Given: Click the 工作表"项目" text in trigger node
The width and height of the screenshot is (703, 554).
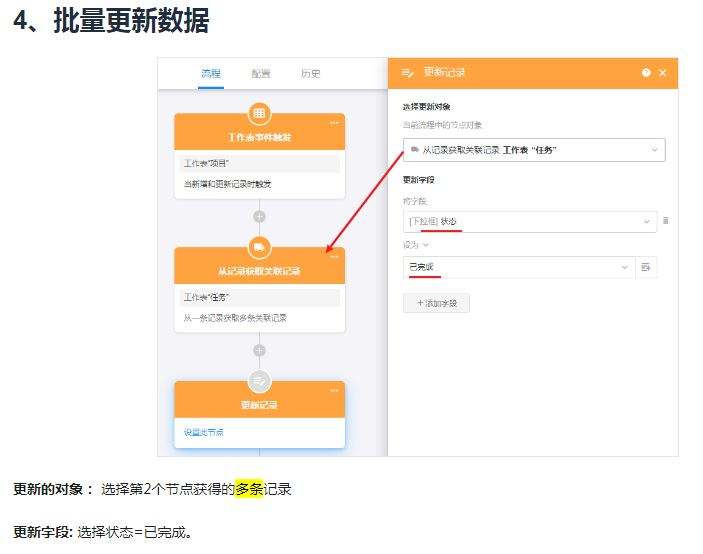Looking at the screenshot, I should tap(206, 163).
